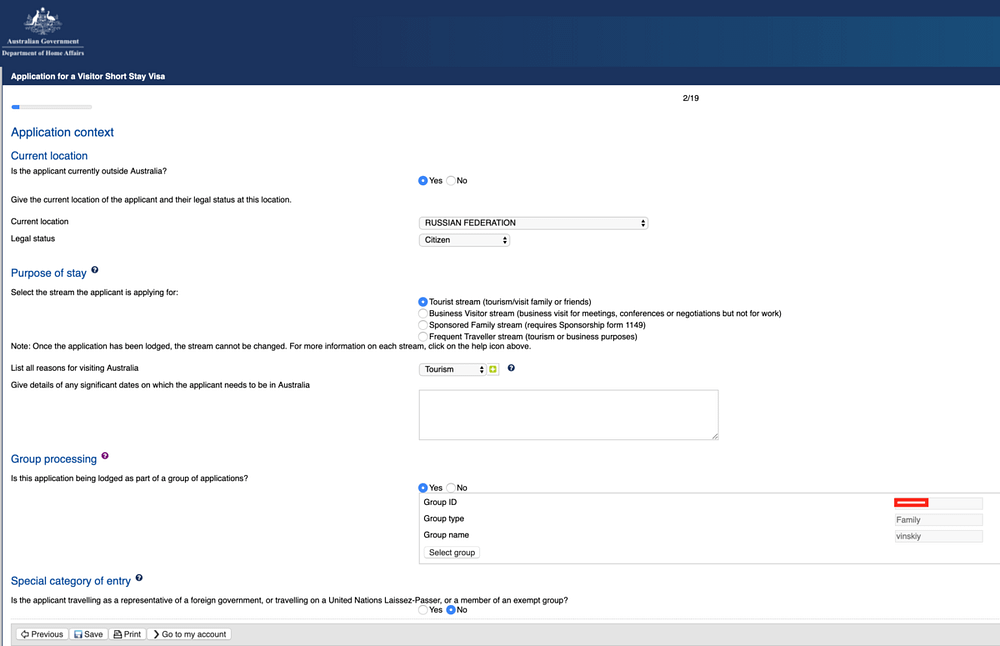Click the application progress bar
This screenshot has width=1000, height=646.
tap(52, 107)
